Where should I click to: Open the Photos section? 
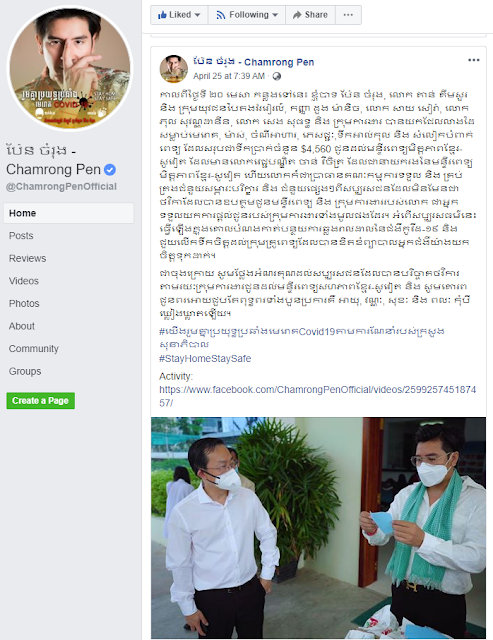(x=24, y=304)
